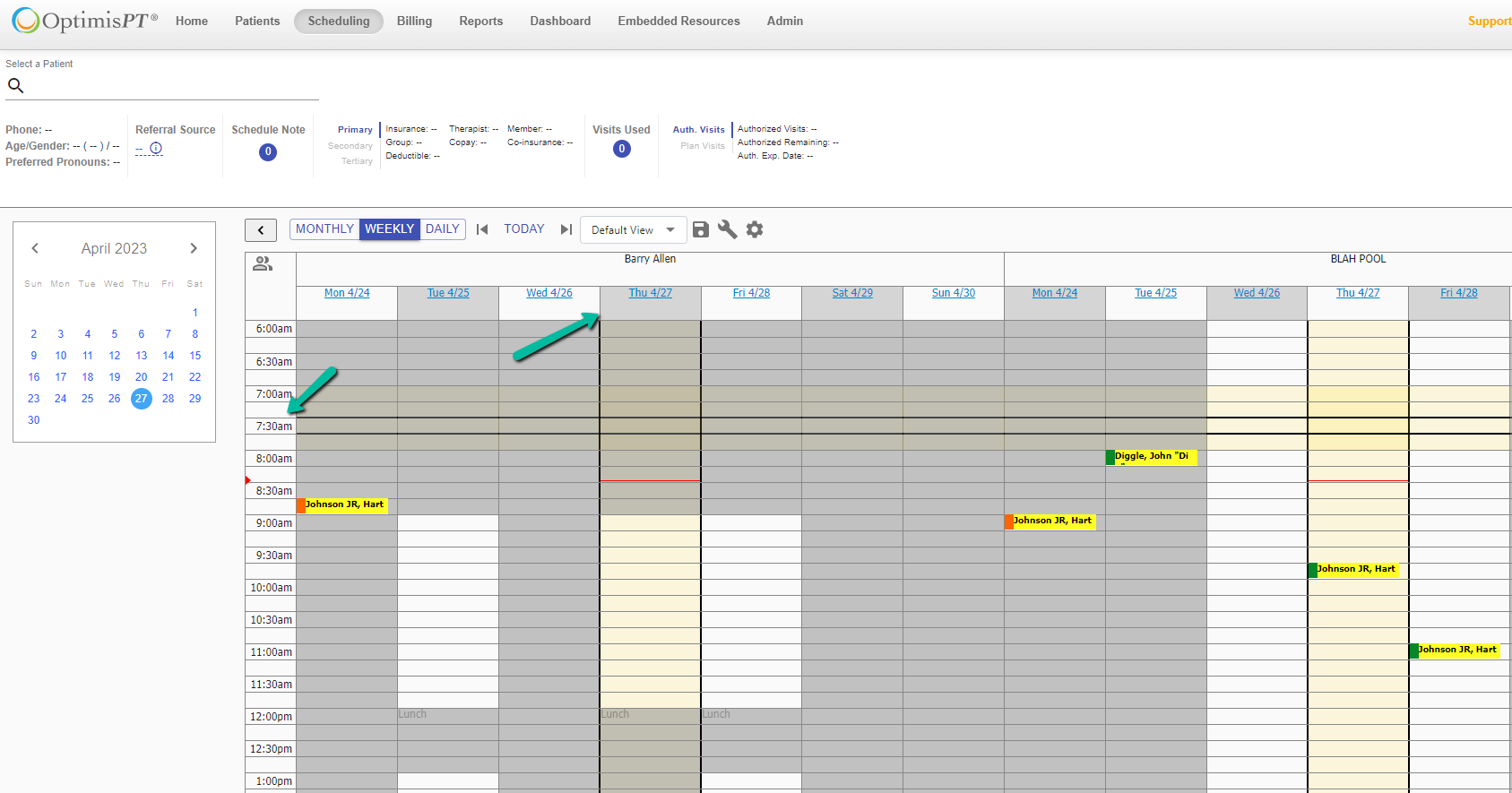Click the Referral Source label

(x=176, y=130)
